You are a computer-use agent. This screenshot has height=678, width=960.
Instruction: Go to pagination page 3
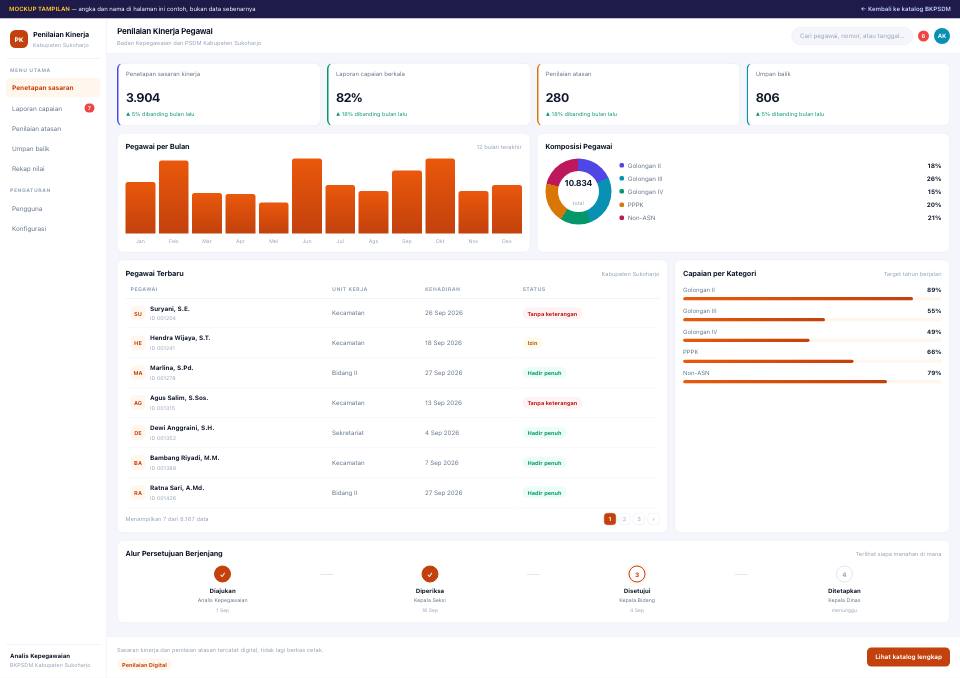639,519
